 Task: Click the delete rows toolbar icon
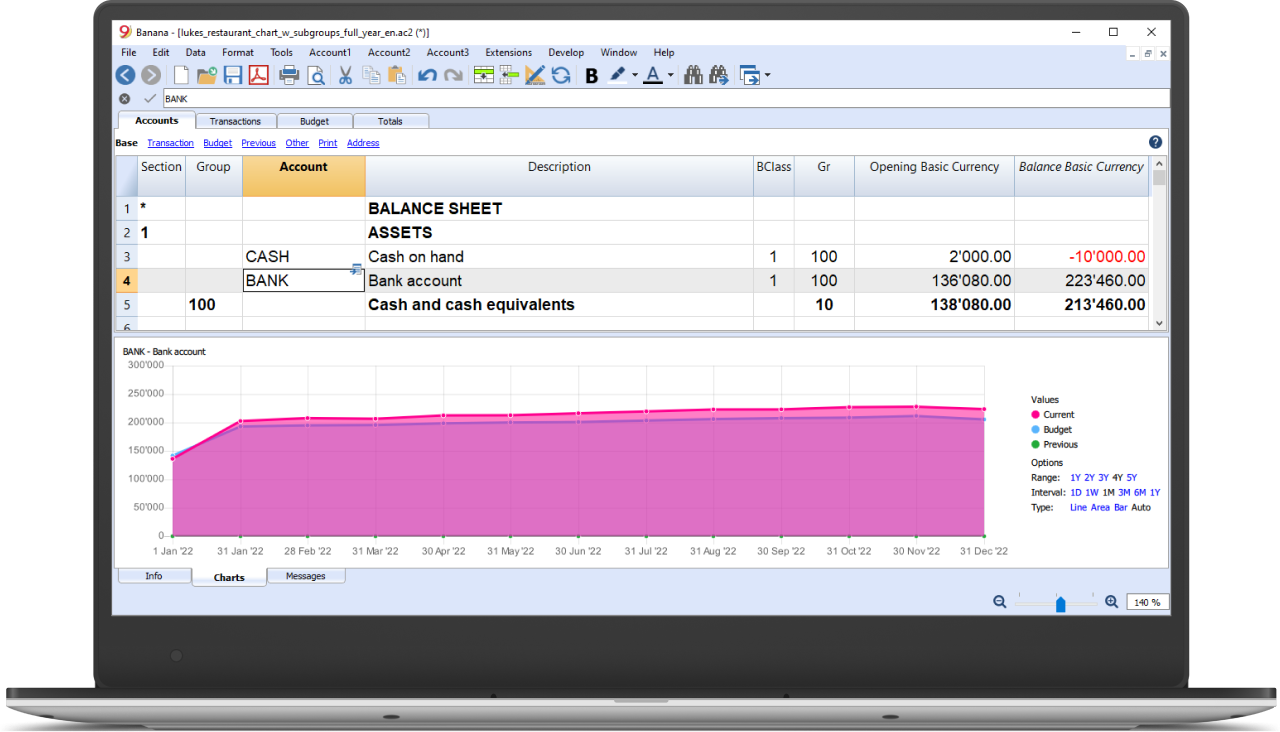(509, 75)
